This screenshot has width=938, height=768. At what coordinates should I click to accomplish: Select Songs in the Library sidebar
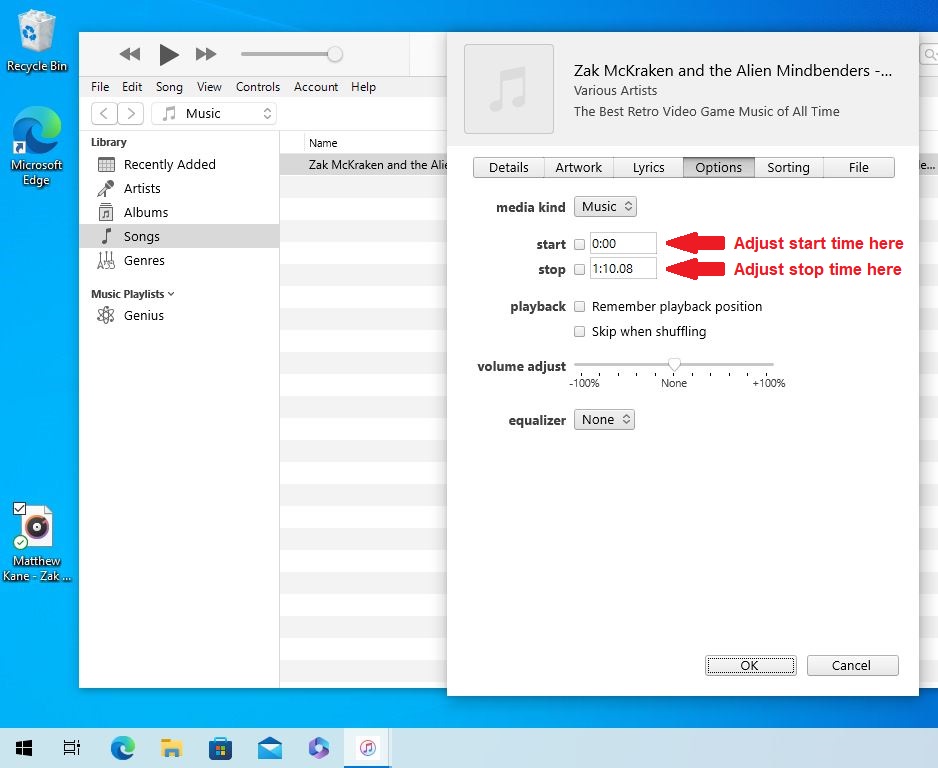(x=179, y=236)
